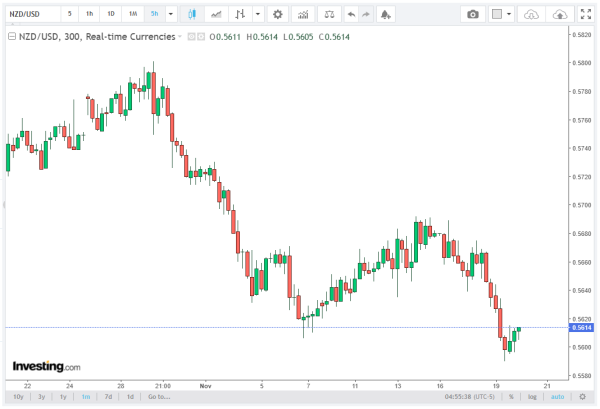Open the indicators icon in toolbar

pos(305,15)
